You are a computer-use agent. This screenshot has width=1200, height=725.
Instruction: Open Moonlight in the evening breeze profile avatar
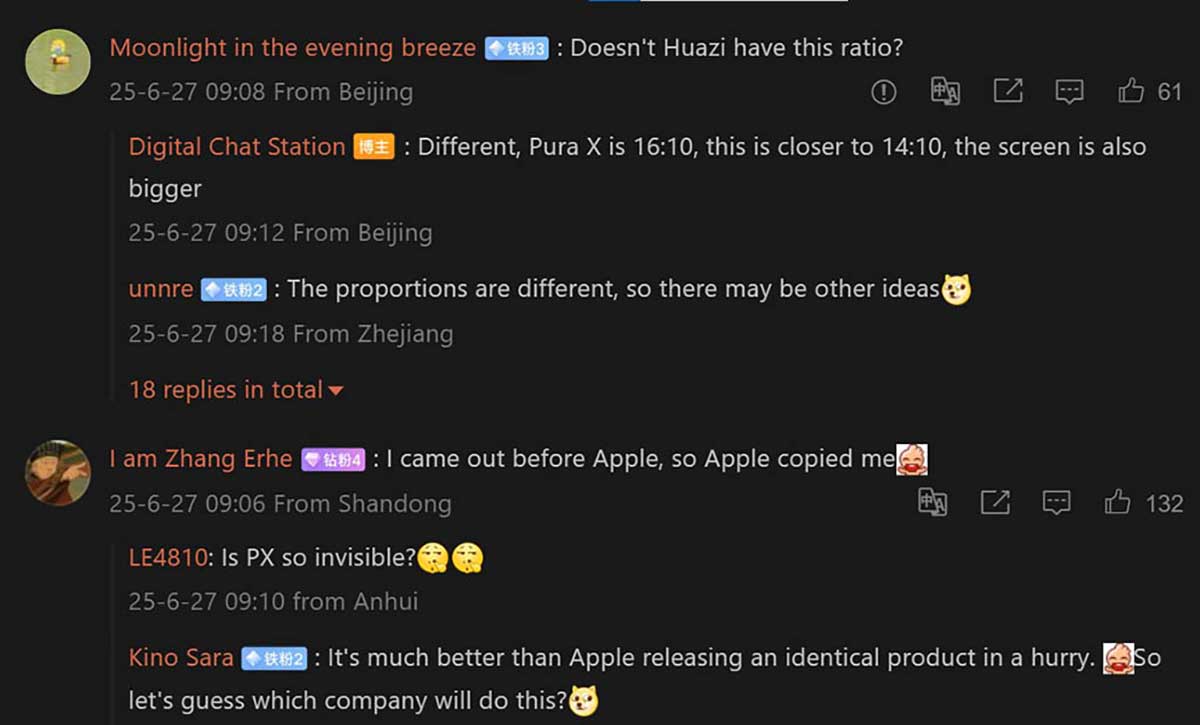tap(58, 61)
